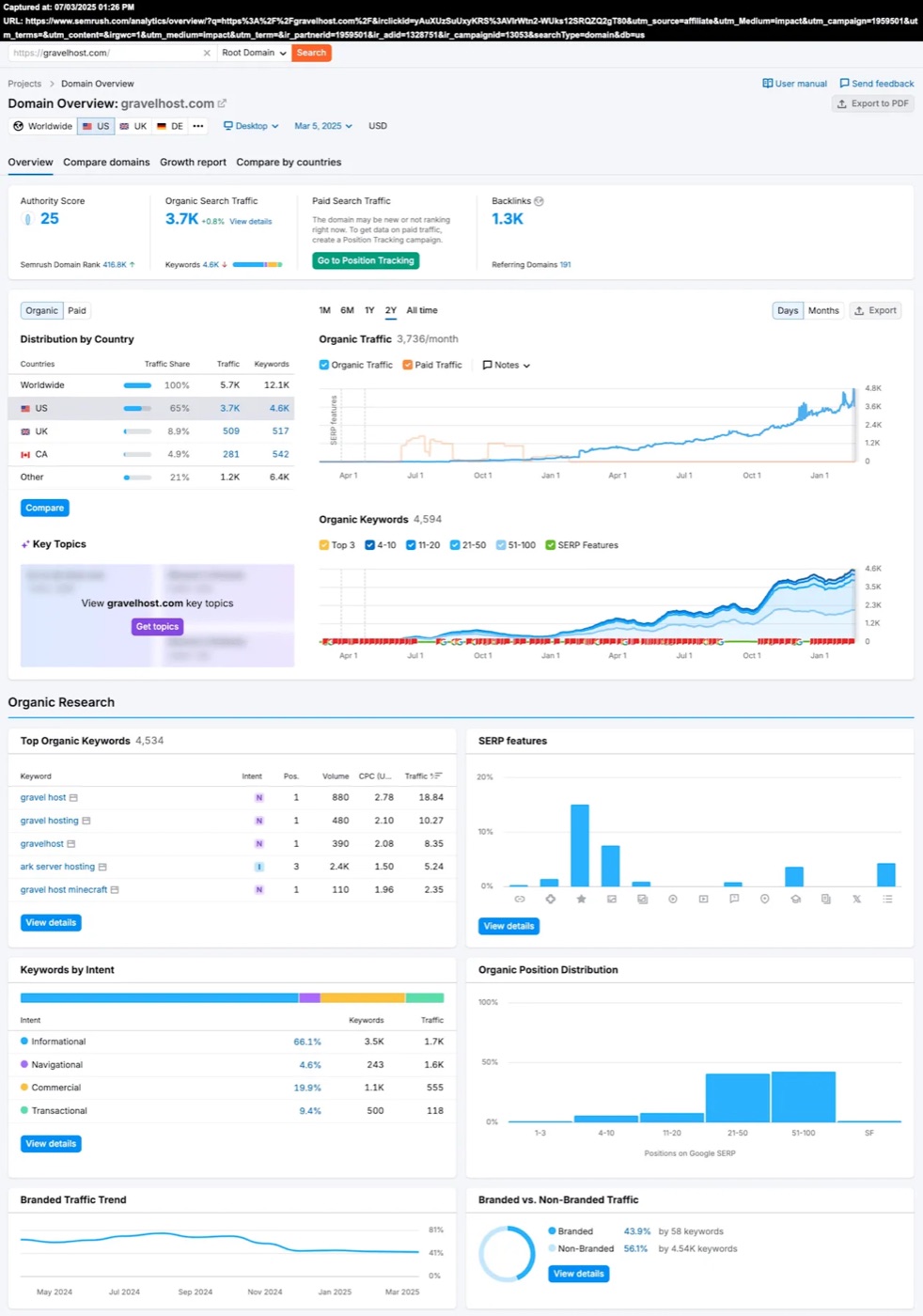
Task: Select the All time range
Action: 422,310
